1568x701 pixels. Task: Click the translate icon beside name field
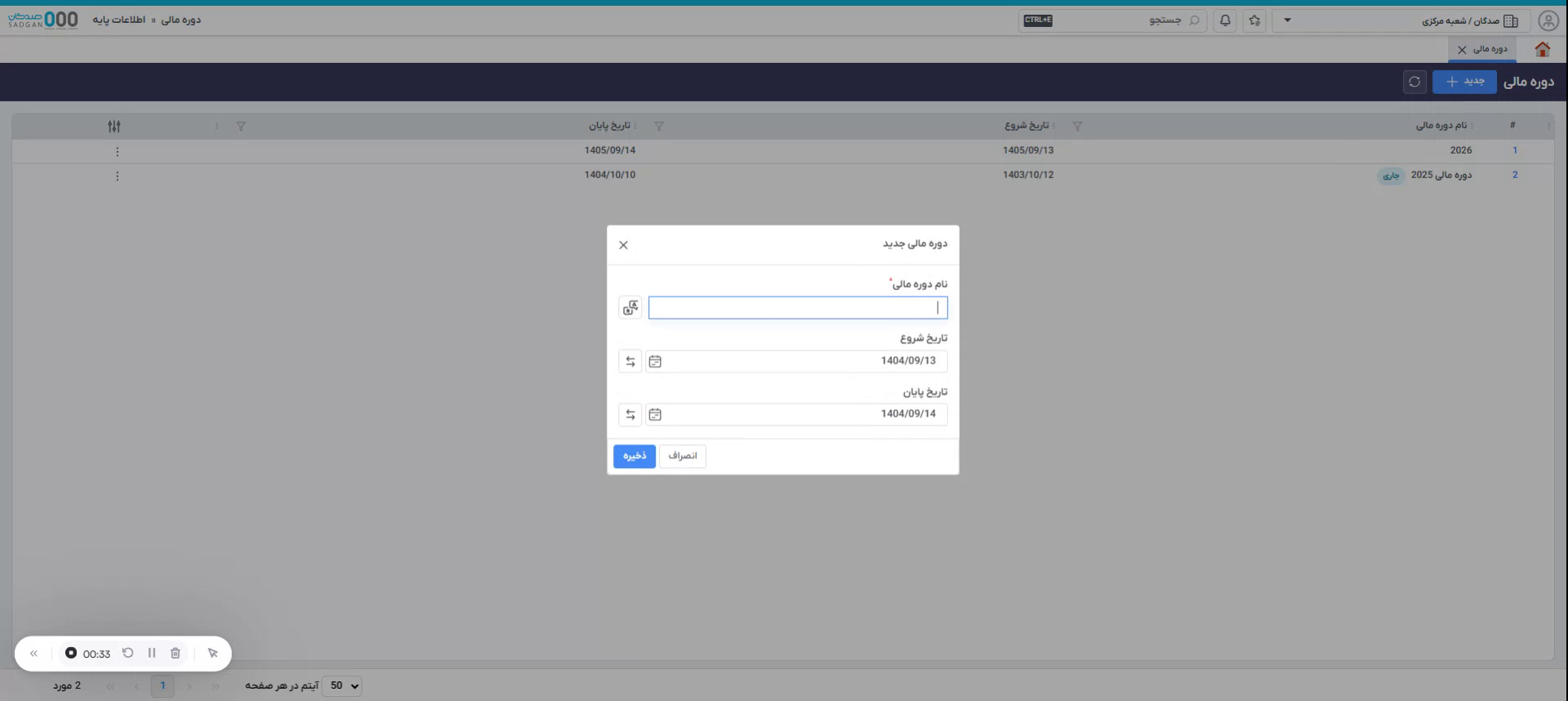(630, 308)
